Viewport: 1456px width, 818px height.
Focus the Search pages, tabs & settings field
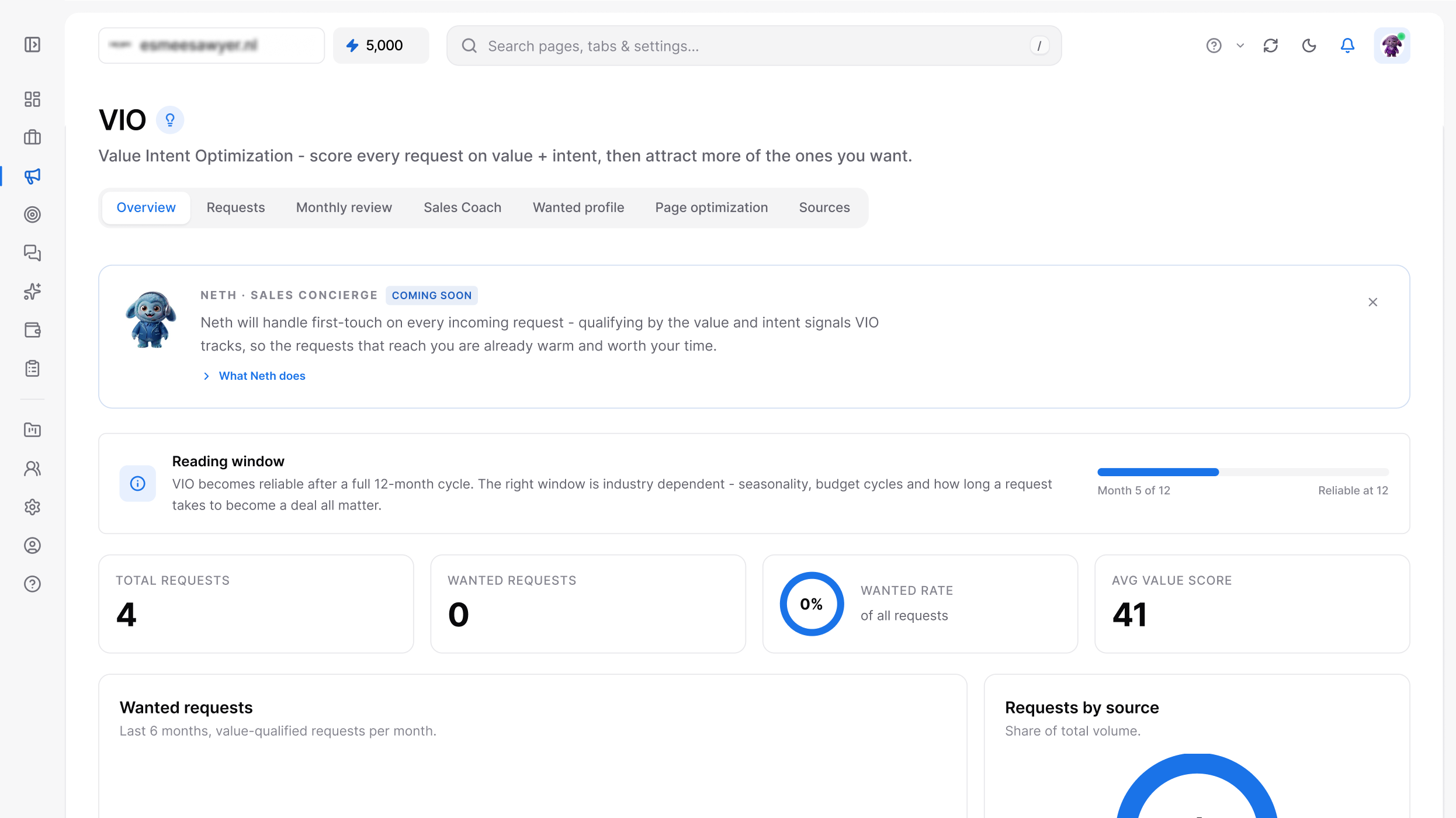754,46
